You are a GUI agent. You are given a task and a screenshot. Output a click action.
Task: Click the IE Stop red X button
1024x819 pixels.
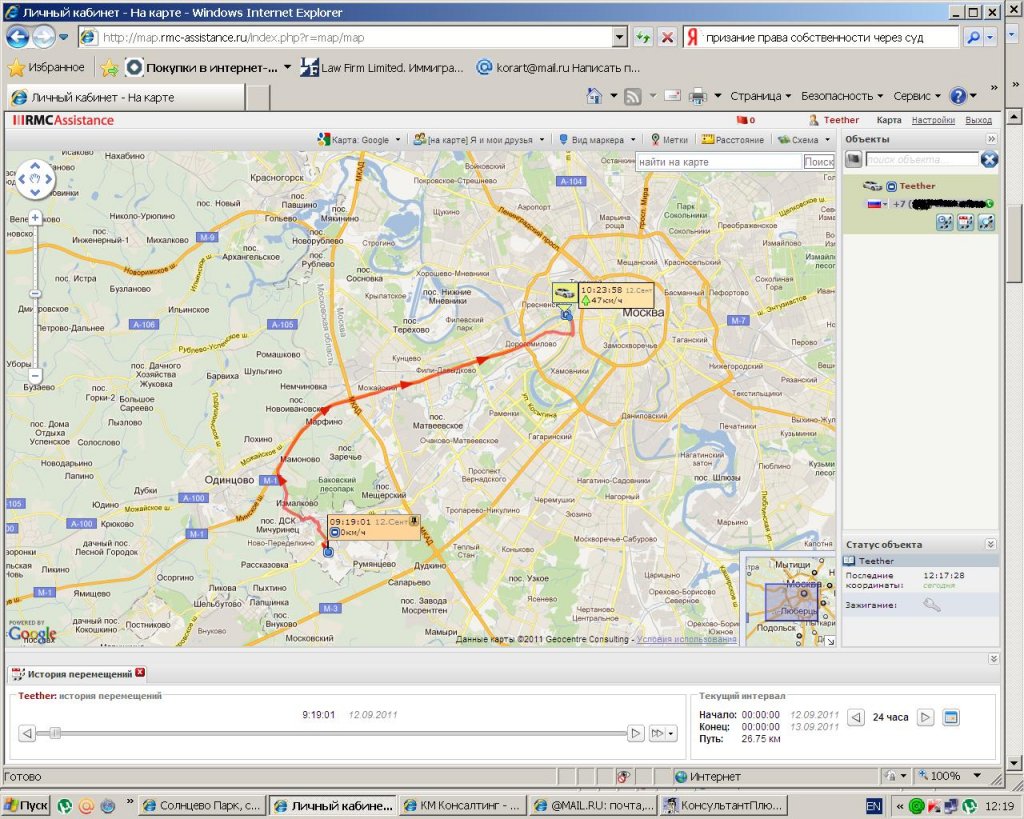(667, 37)
